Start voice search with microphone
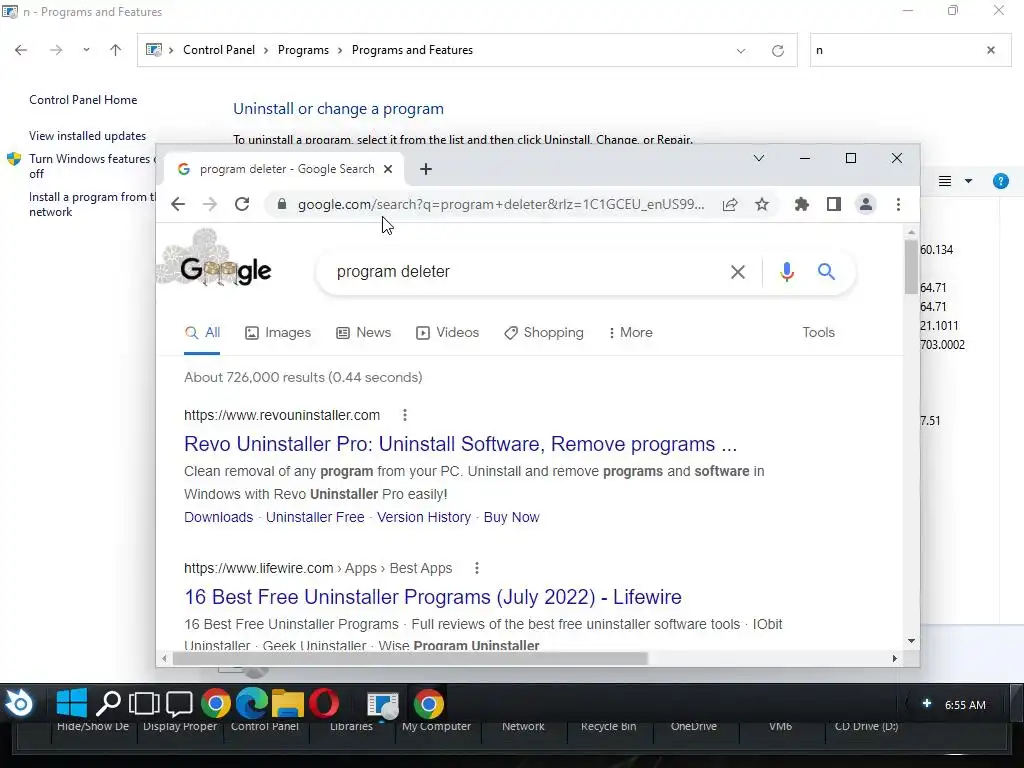This screenshot has width=1024, height=768. coord(787,272)
